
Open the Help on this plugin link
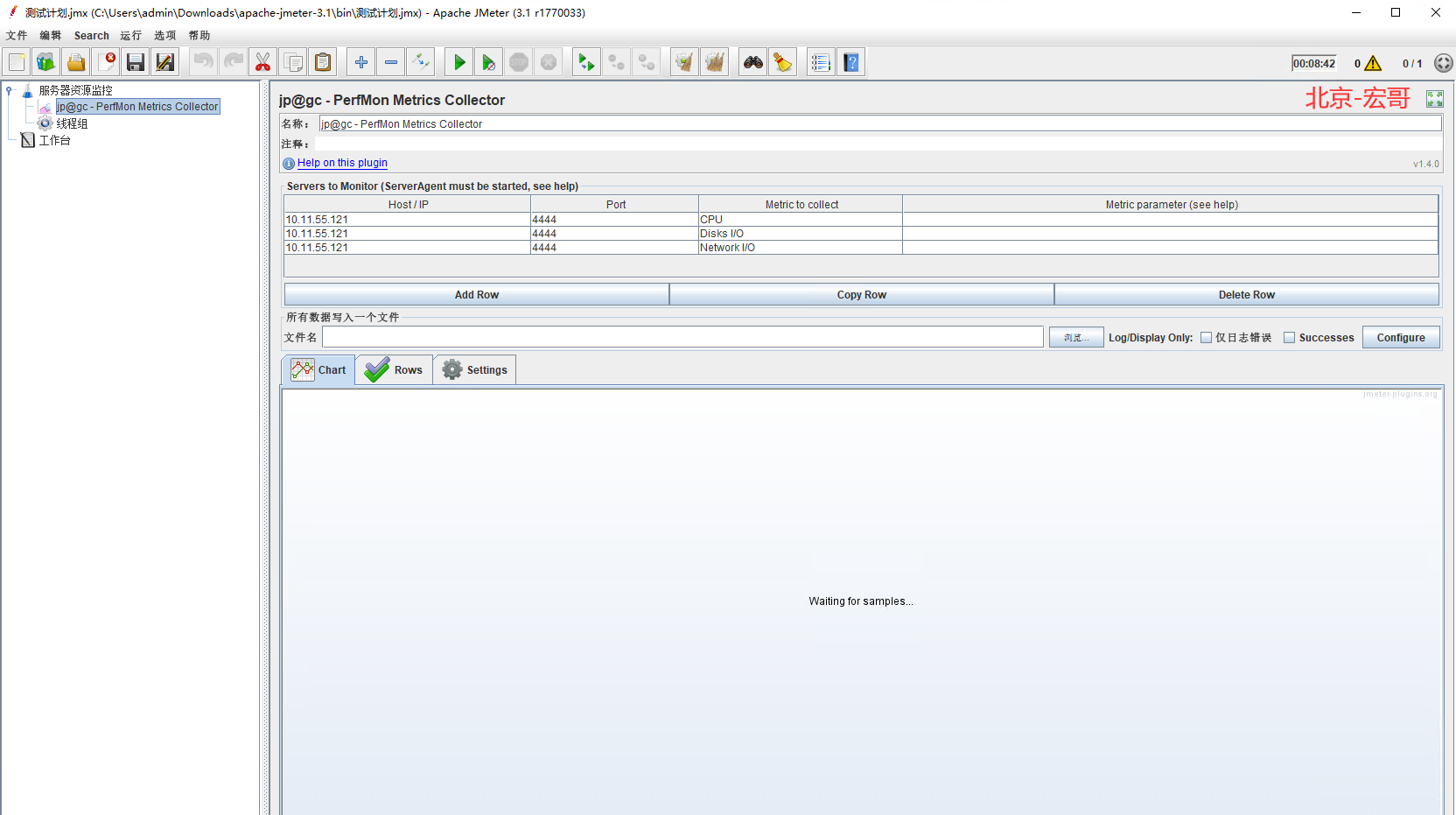click(342, 163)
